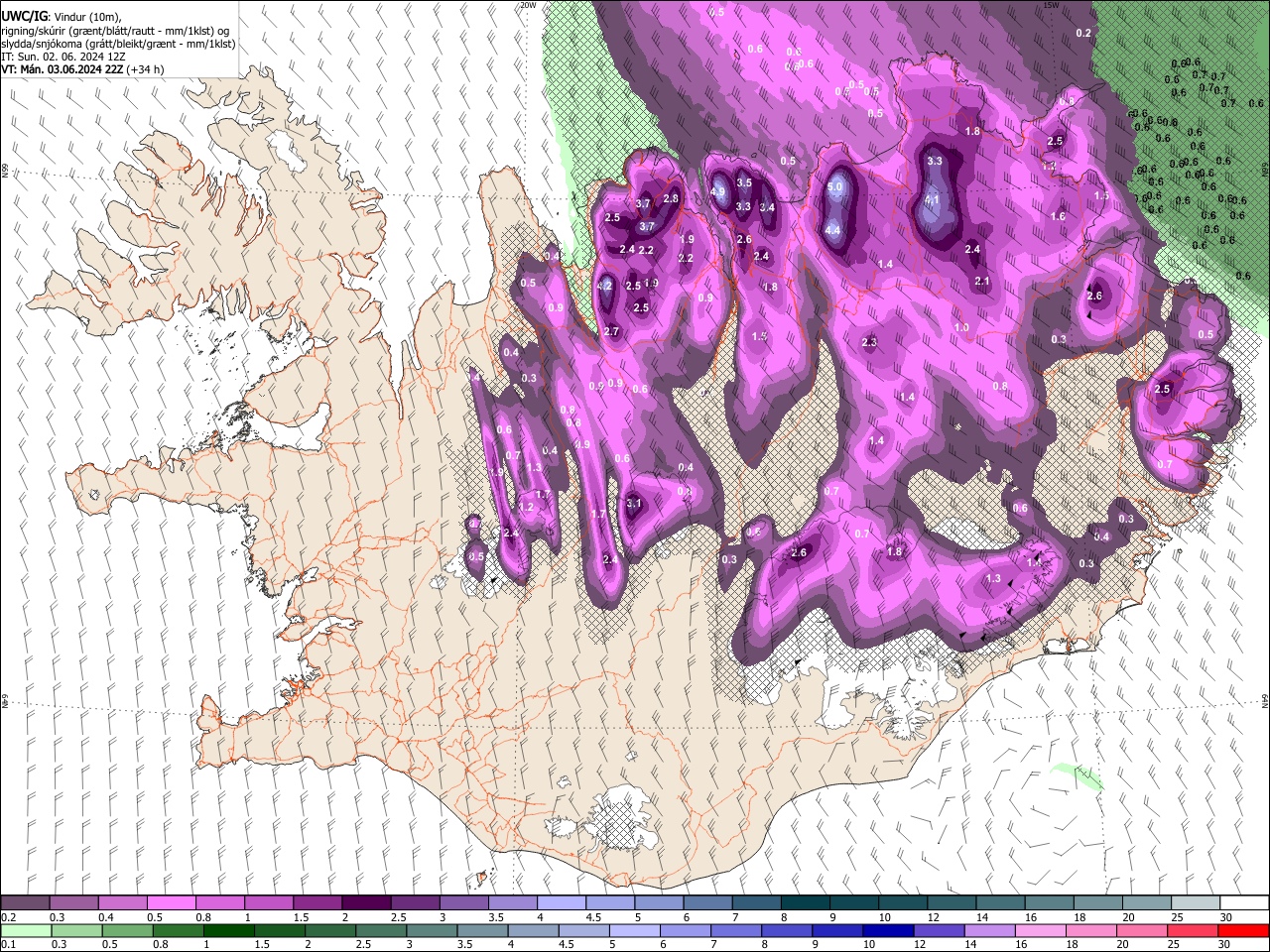Image resolution: width=1270 pixels, height=952 pixels.
Task: Select the initial time 'IT: Sun. 02. 06. 2024 12Z'
Action: pyautogui.click(x=63, y=57)
